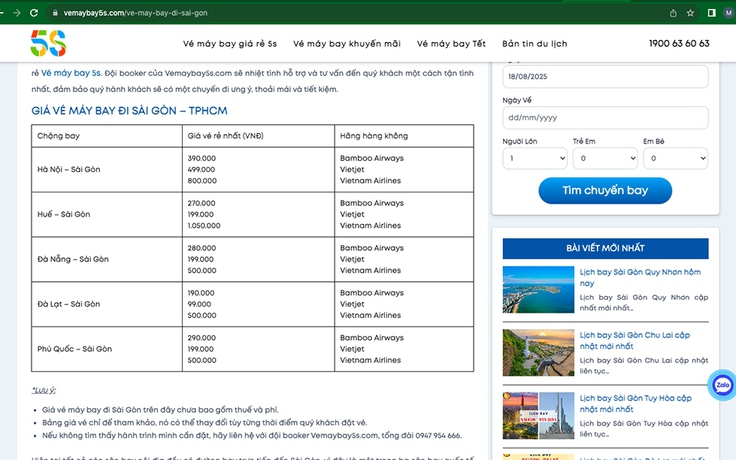This screenshot has height=460, width=736.
Task: Click the departure date field 18/08/2025
Action: tap(605, 77)
